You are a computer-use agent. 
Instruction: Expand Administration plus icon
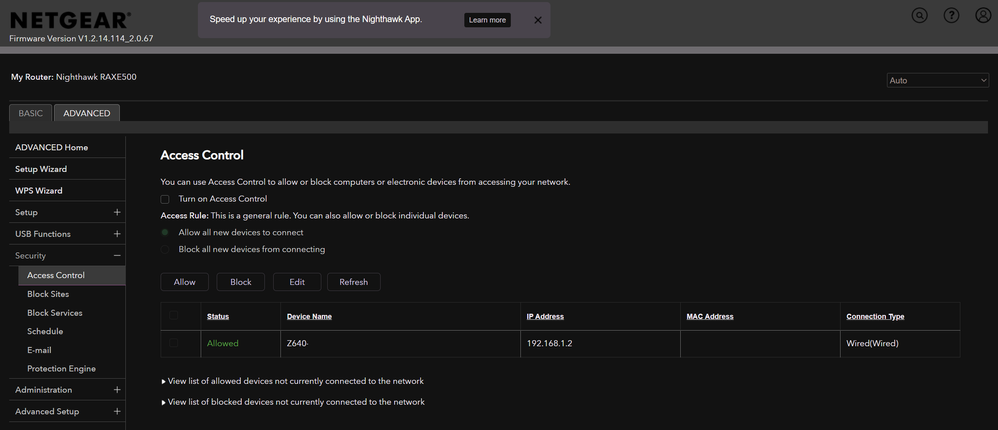[x=117, y=390]
